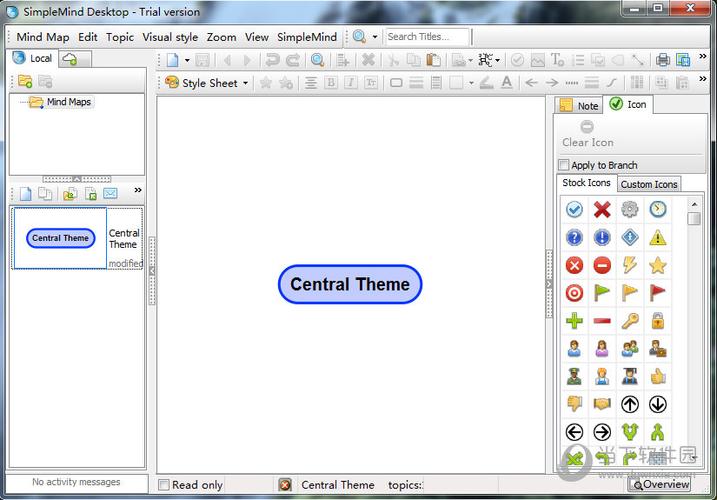Screen dimensions: 717x500
Task: Open the new mind map dropdown arrow
Action: (x=187, y=60)
